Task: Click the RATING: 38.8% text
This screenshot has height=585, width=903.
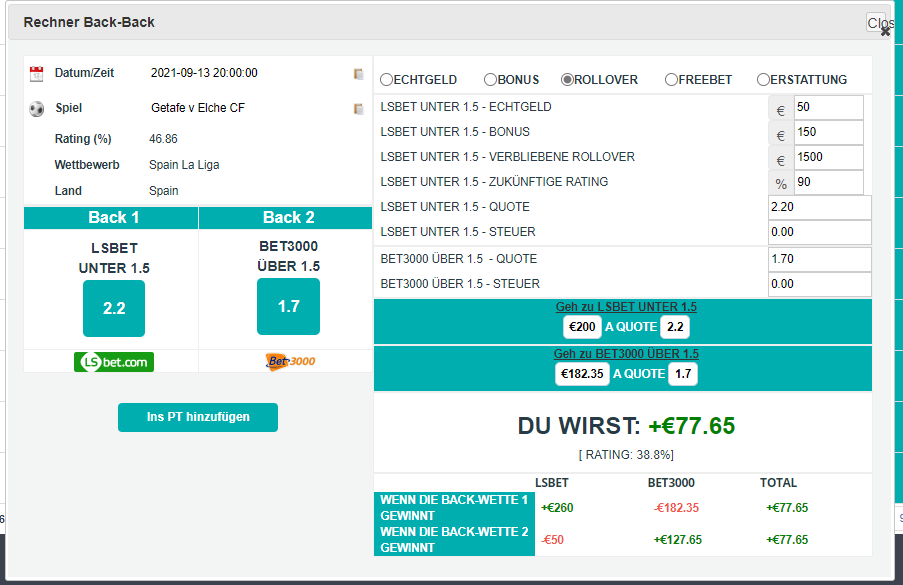Action: 626,455
